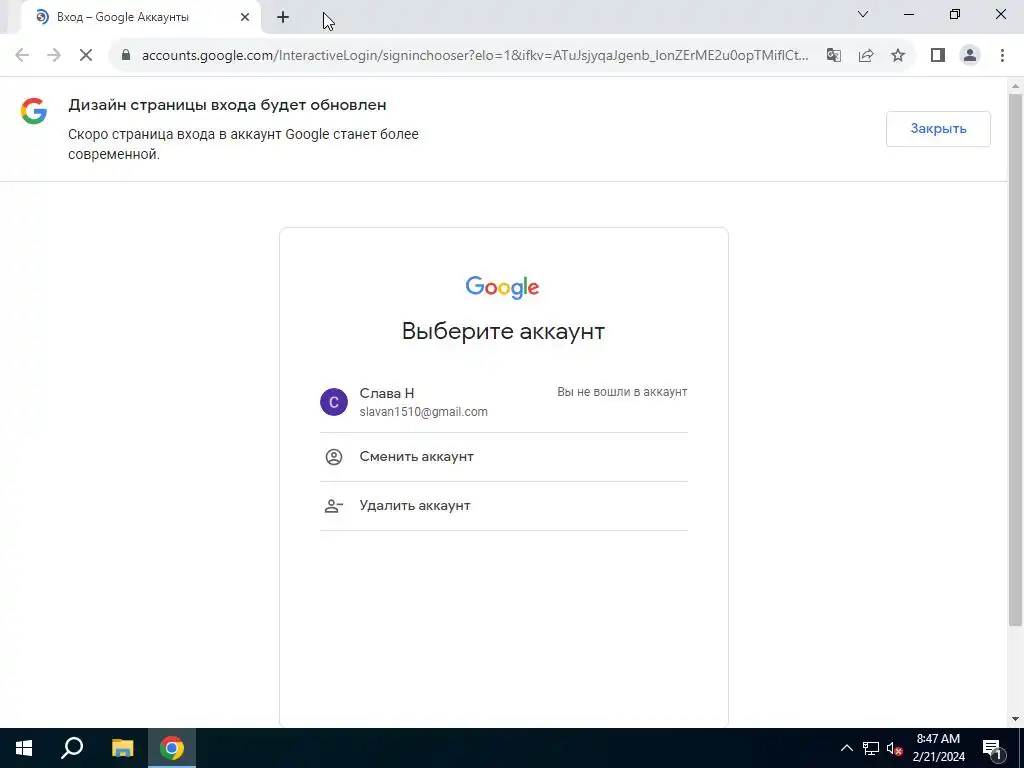The image size is (1024, 768).
Task: Click the Вы не вошли в аккаунт text
Action: [622, 392]
